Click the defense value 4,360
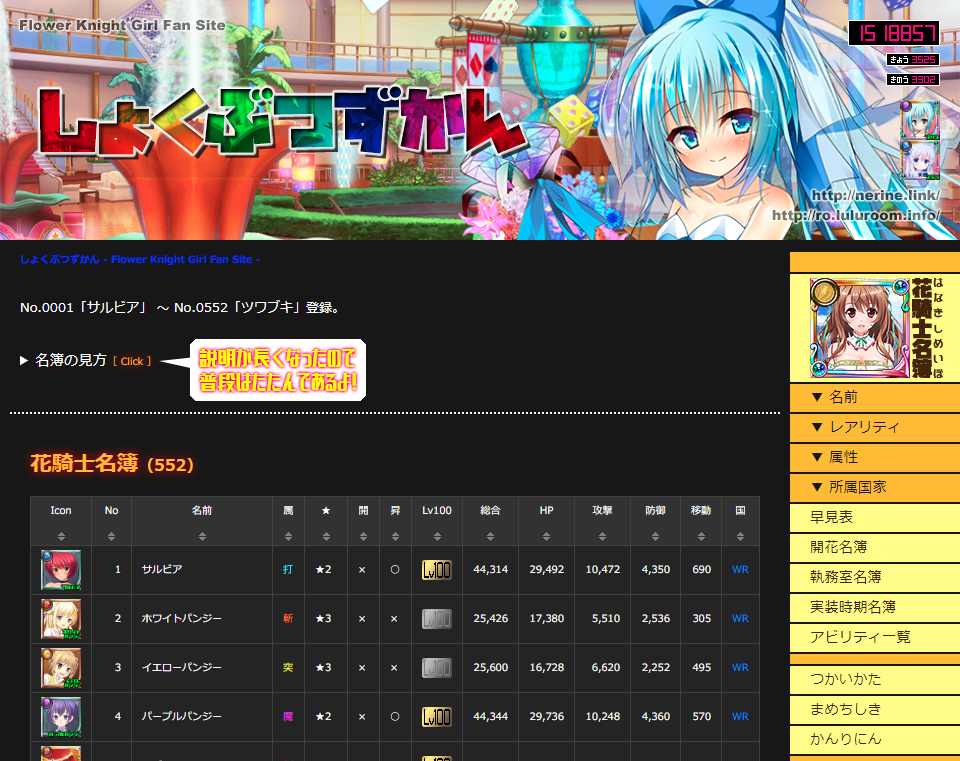 pyautogui.click(x=656, y=716)
